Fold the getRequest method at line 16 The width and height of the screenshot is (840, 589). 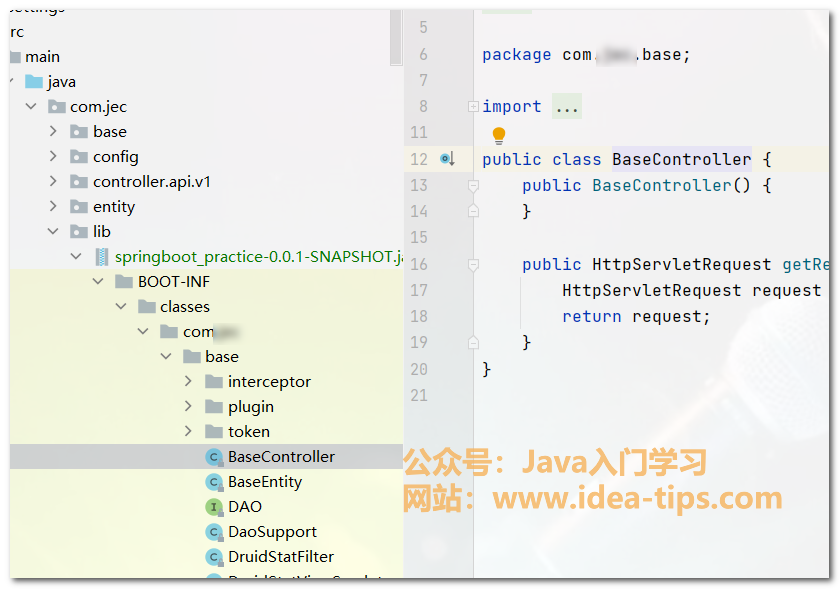(473, 264)
